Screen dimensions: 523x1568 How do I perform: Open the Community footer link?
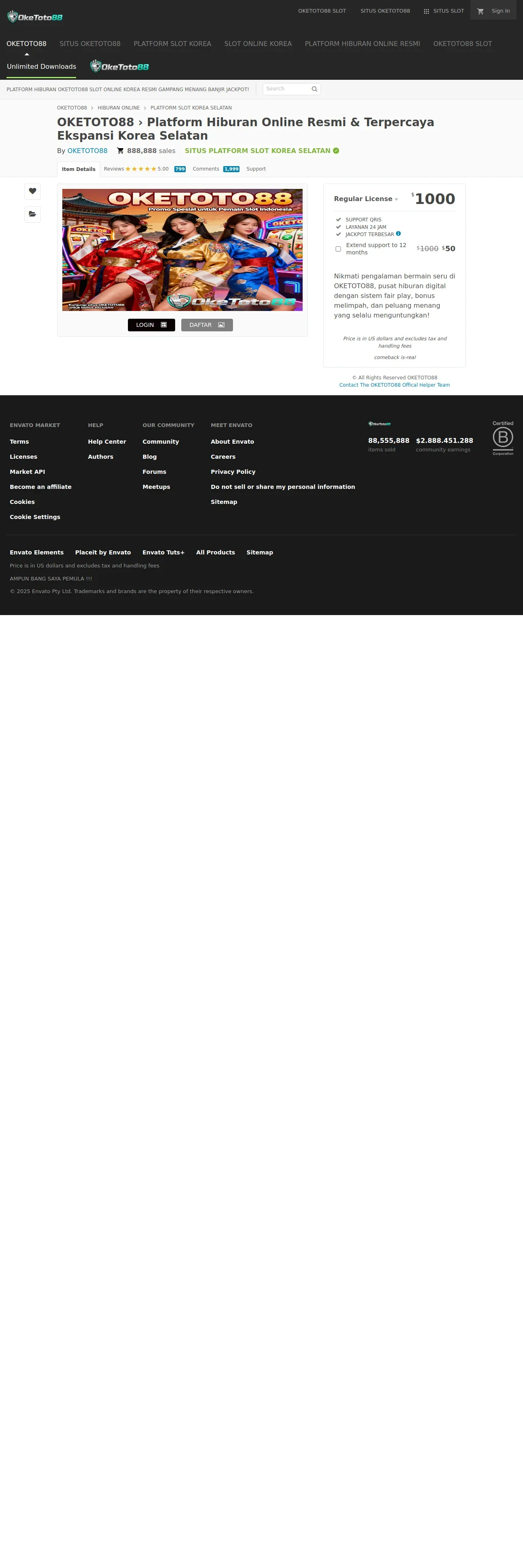pos(161,442)
